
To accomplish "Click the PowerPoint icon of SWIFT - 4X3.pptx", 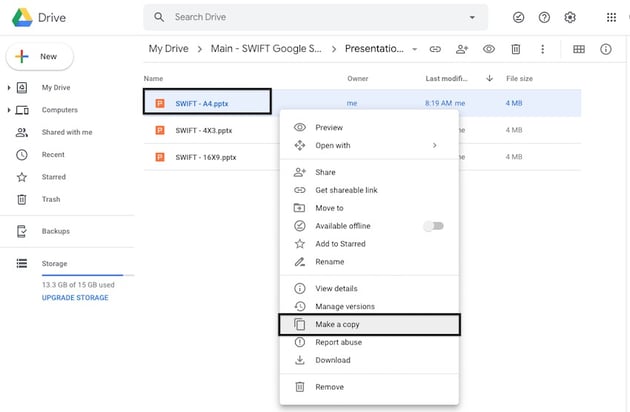I will (160, 130).
